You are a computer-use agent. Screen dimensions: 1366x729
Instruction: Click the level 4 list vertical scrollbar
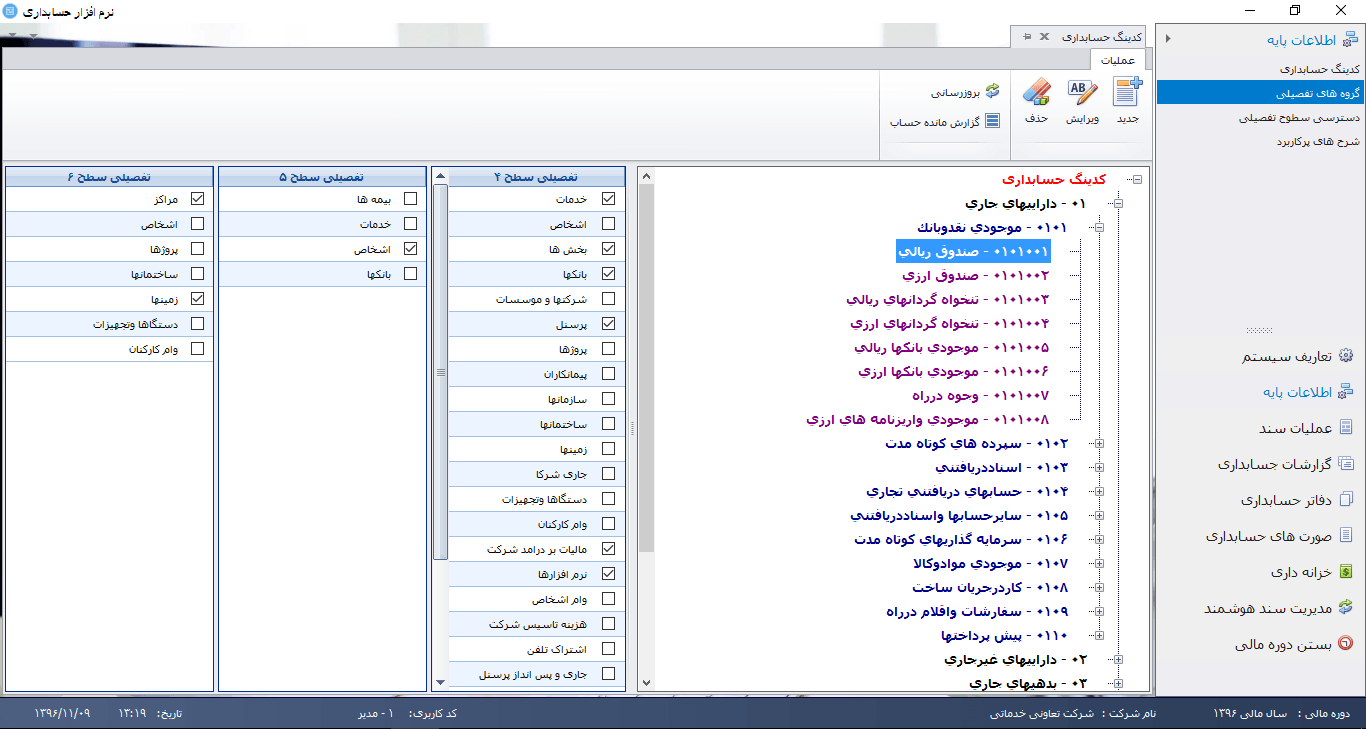(441, 430)
